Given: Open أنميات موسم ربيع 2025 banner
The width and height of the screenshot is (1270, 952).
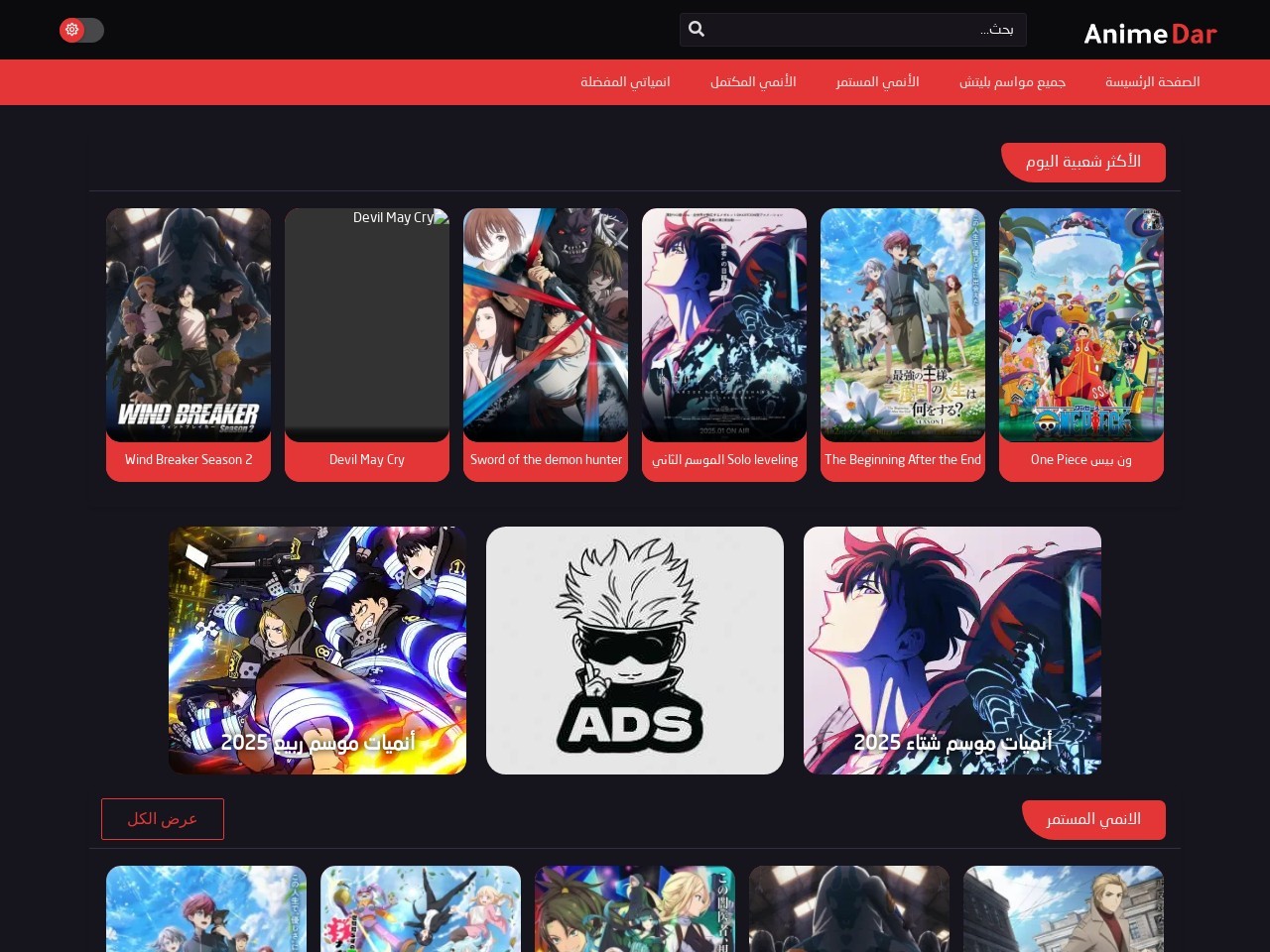Looking at the screenshot, I should [317, 651].
